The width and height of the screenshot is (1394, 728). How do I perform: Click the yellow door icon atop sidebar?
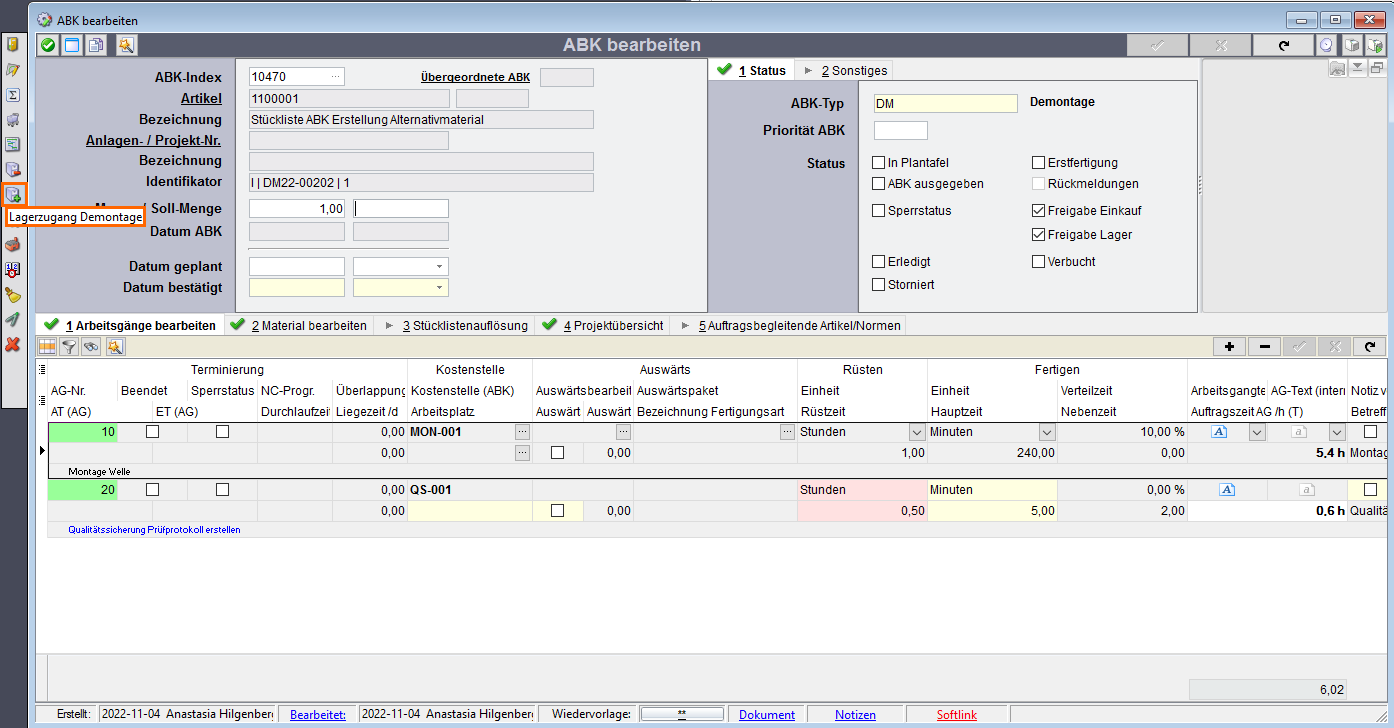(x=13, y=45)
